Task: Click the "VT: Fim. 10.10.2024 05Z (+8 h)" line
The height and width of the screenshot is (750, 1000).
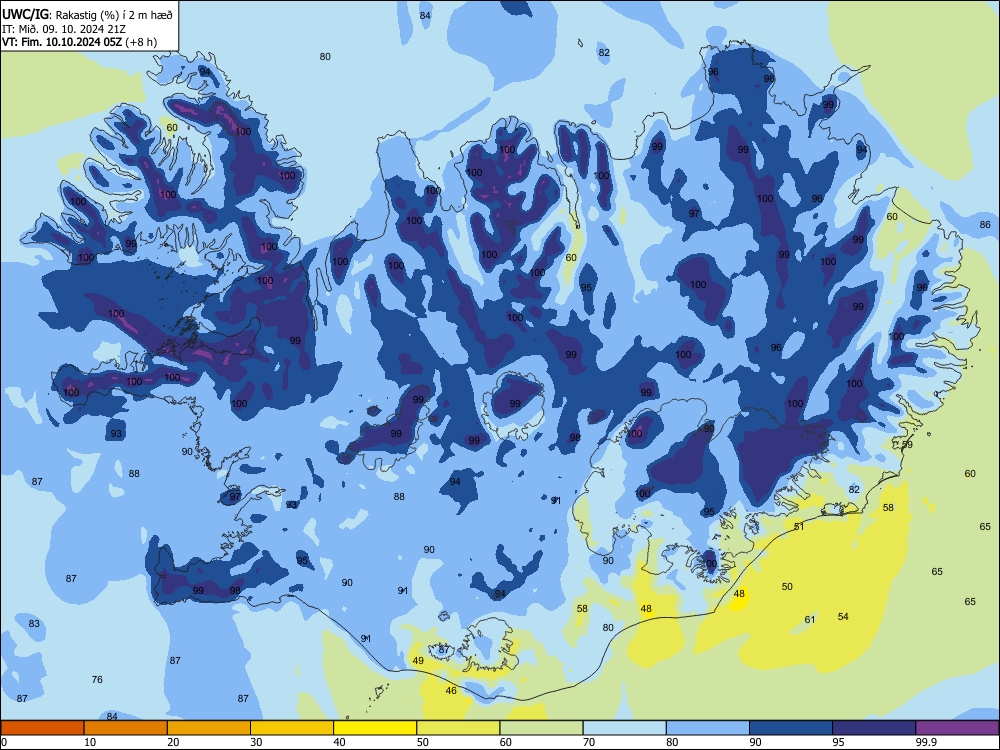Action: tap(79, 42)
